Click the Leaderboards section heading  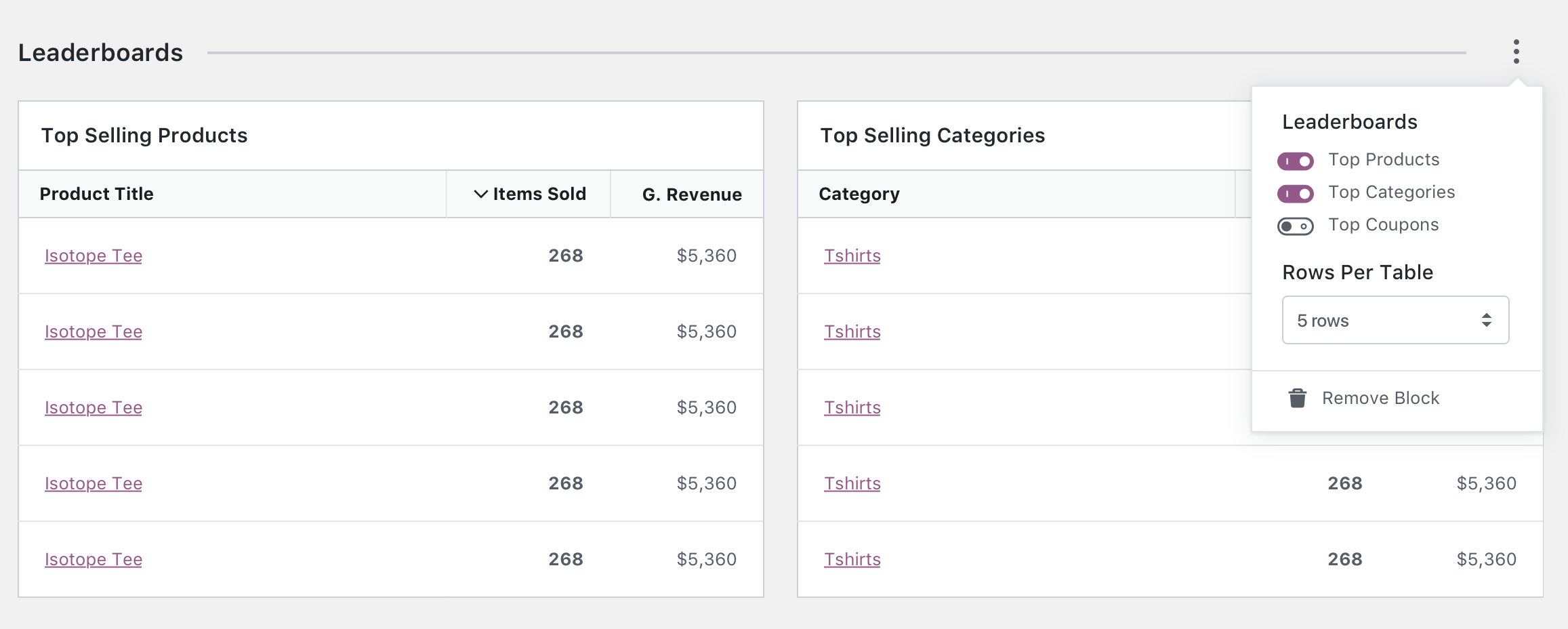[x=100, y=52]
